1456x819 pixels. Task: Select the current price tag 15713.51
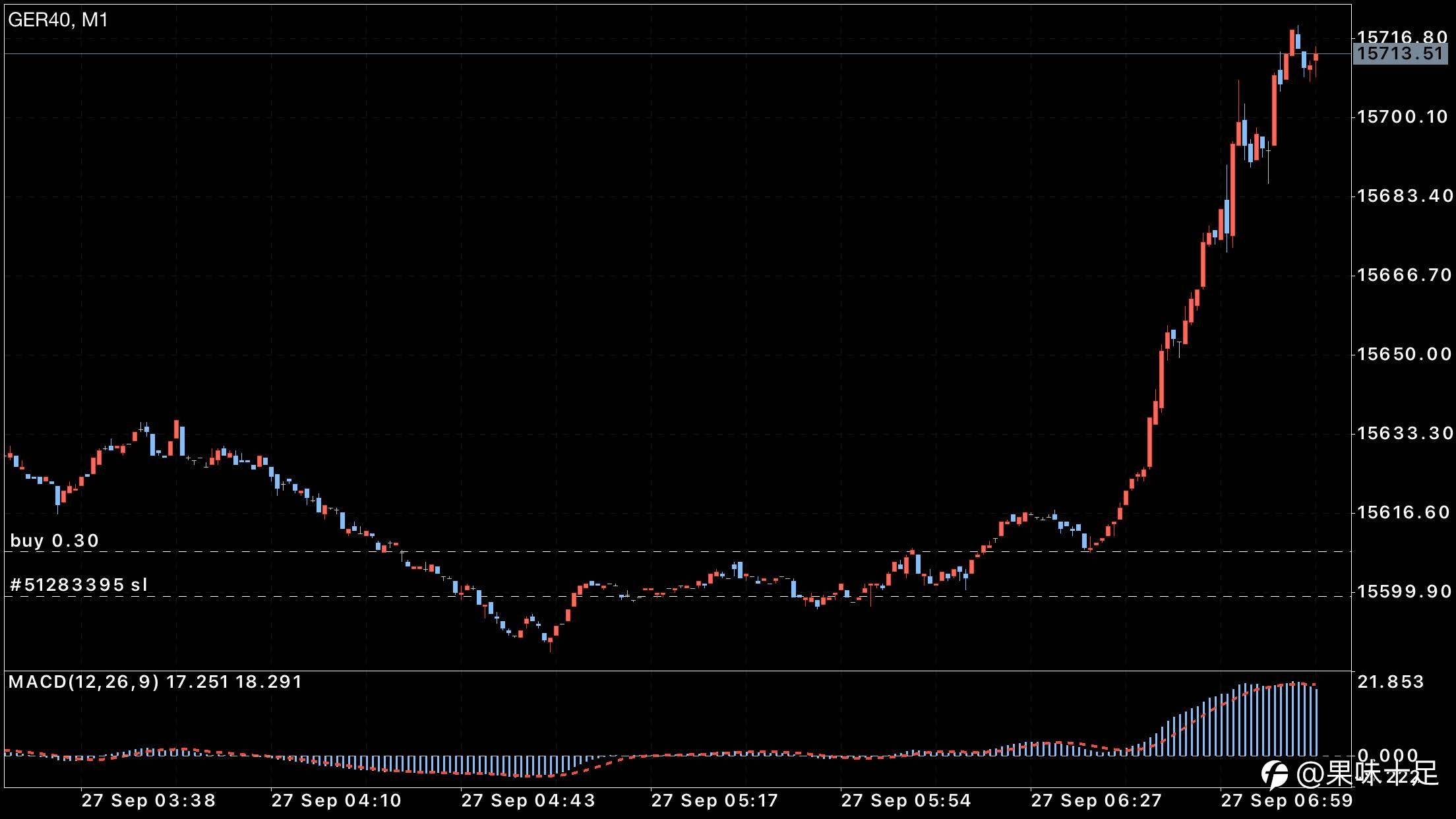click(1400, 54)
